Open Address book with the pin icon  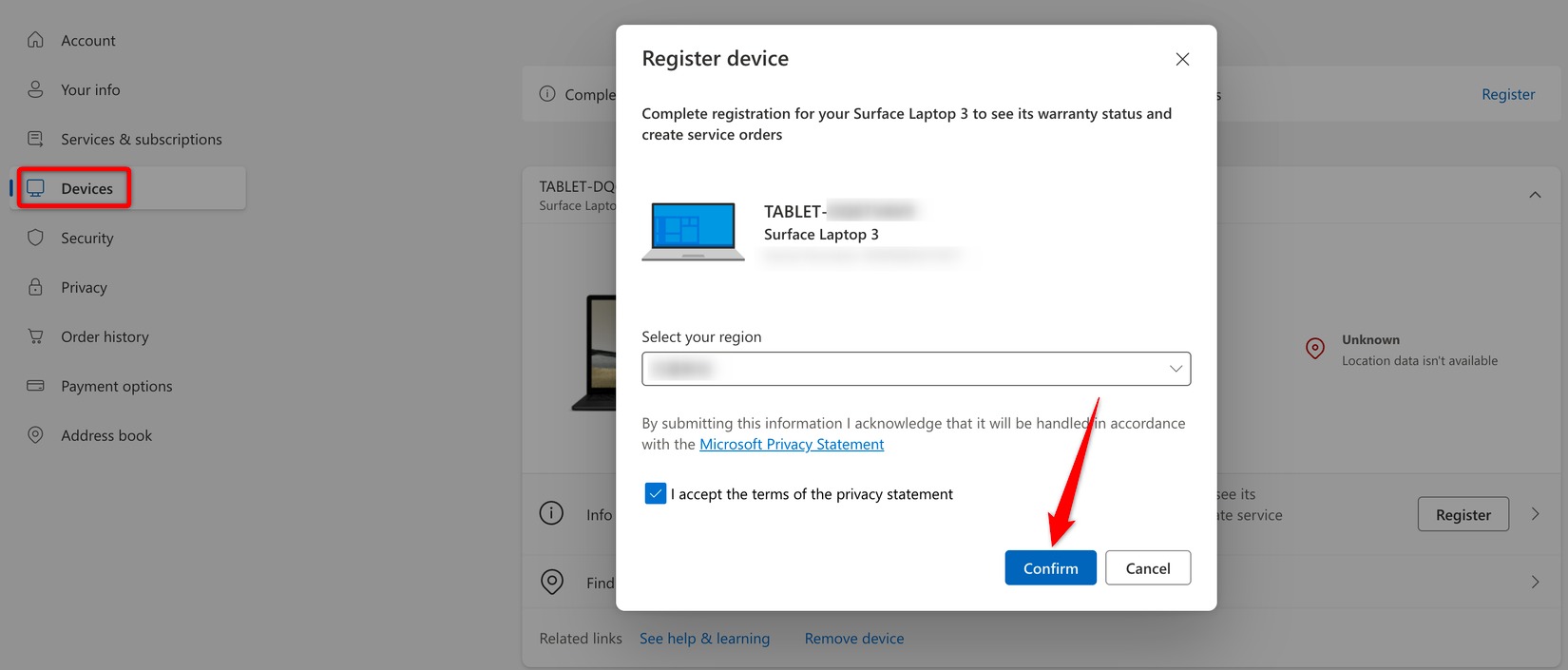[x=34, y=435]
